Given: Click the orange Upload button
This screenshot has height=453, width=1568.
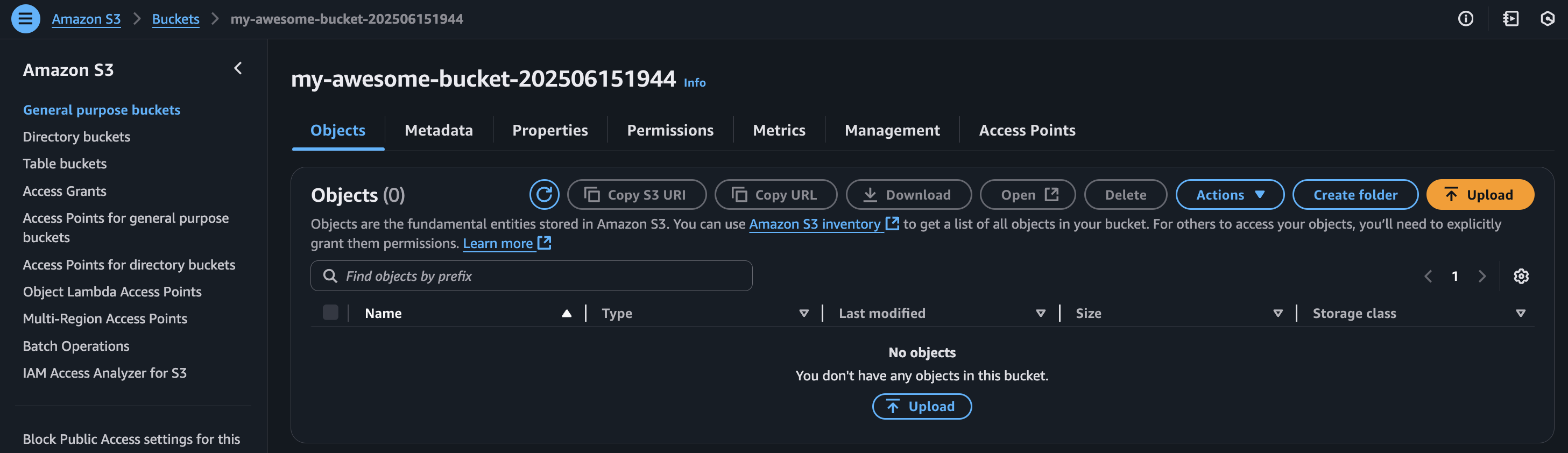Looking at the screenshot, I should pyautogui.click(x=1480, y=195).
